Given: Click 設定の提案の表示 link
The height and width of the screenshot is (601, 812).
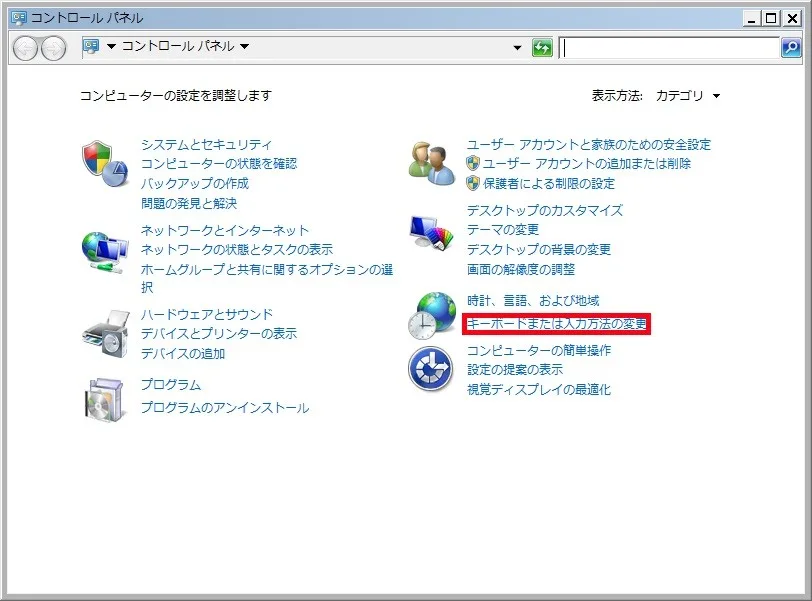Looking at the screenshot, I should pyautogui.click(x=515, y=370).
